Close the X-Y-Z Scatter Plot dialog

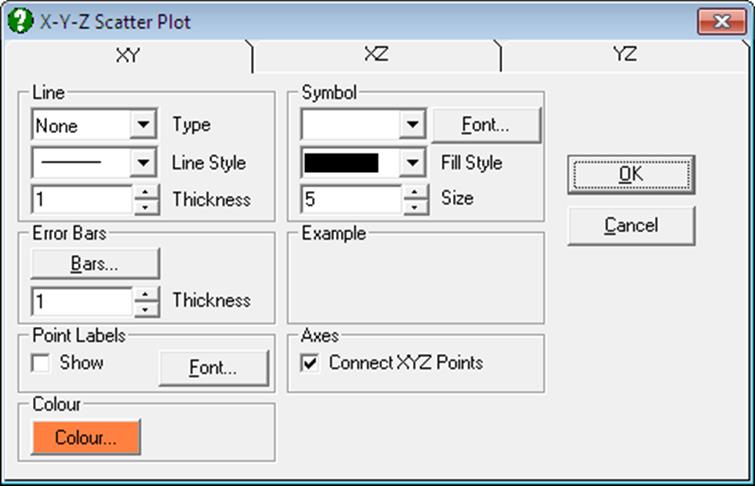click(x=721, y=22)
